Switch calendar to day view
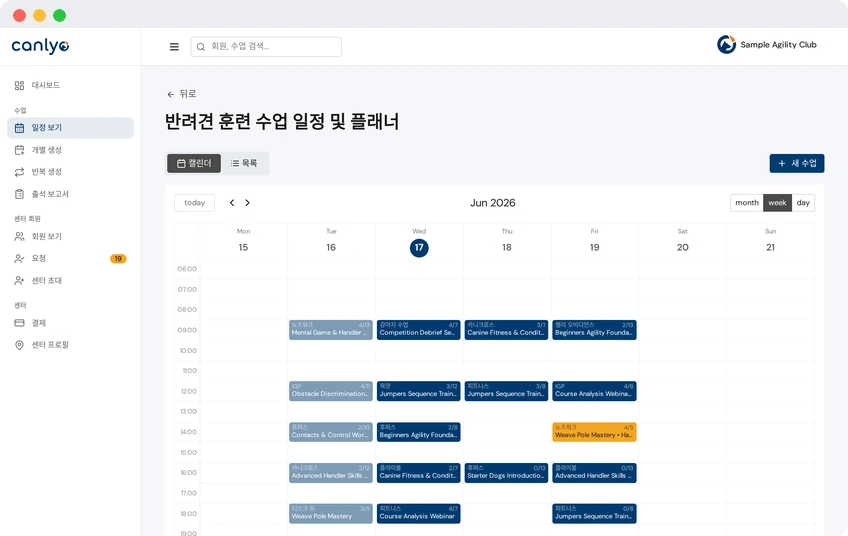This screenshot has width=848, height=536. [803, 203]
